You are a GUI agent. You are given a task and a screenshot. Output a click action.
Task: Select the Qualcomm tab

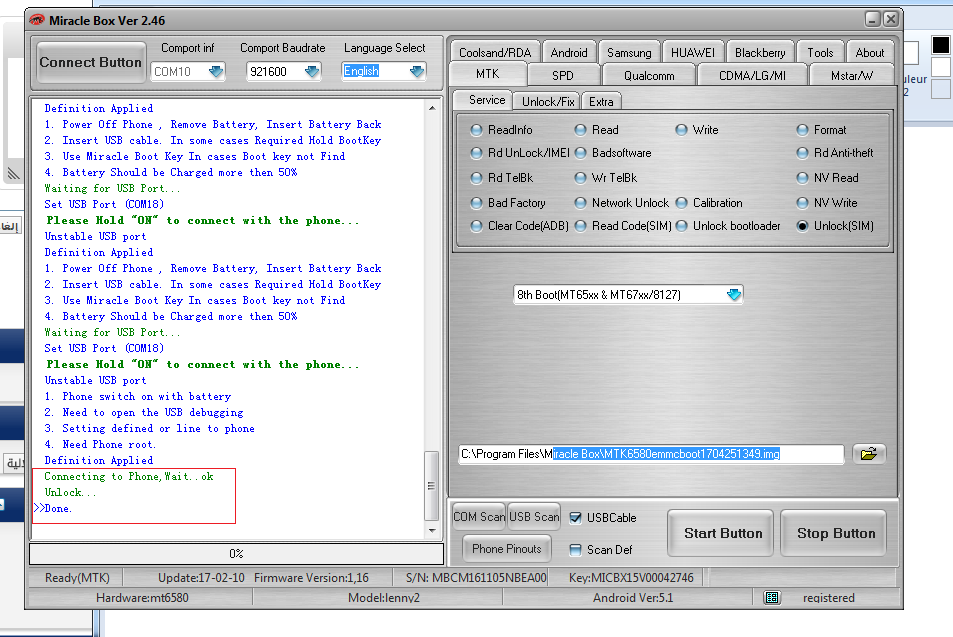[649, 75]
